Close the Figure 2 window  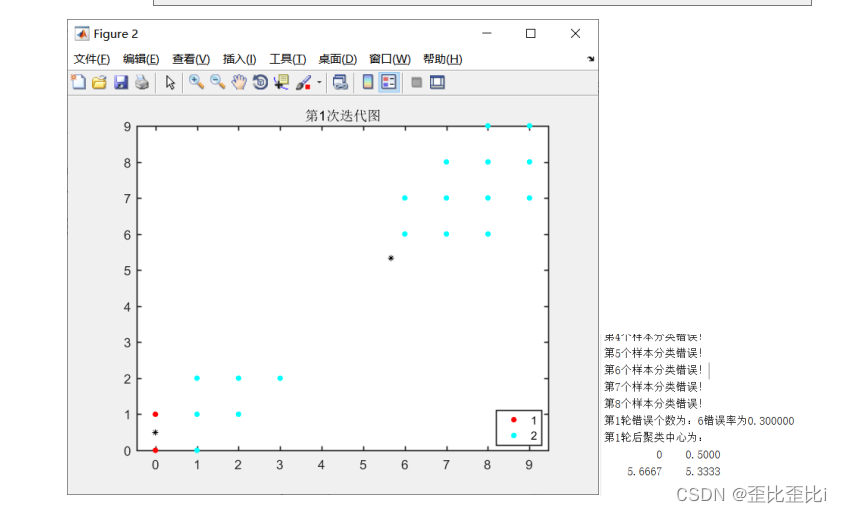[575, 33]
